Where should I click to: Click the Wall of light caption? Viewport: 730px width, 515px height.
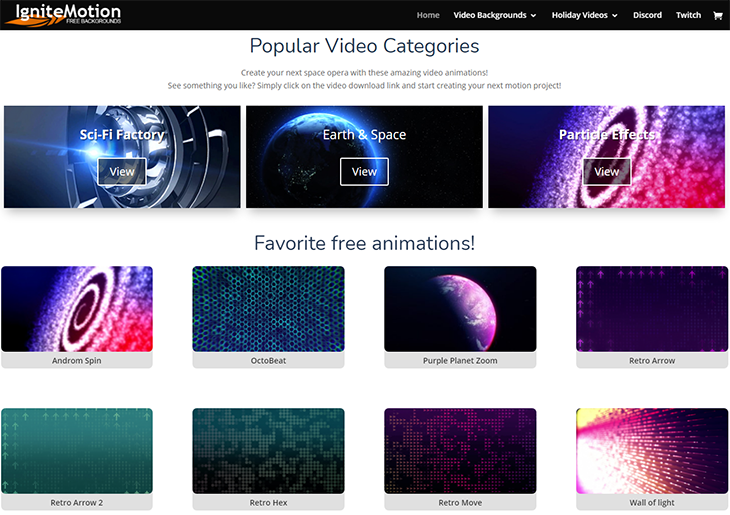coord(652,502)
